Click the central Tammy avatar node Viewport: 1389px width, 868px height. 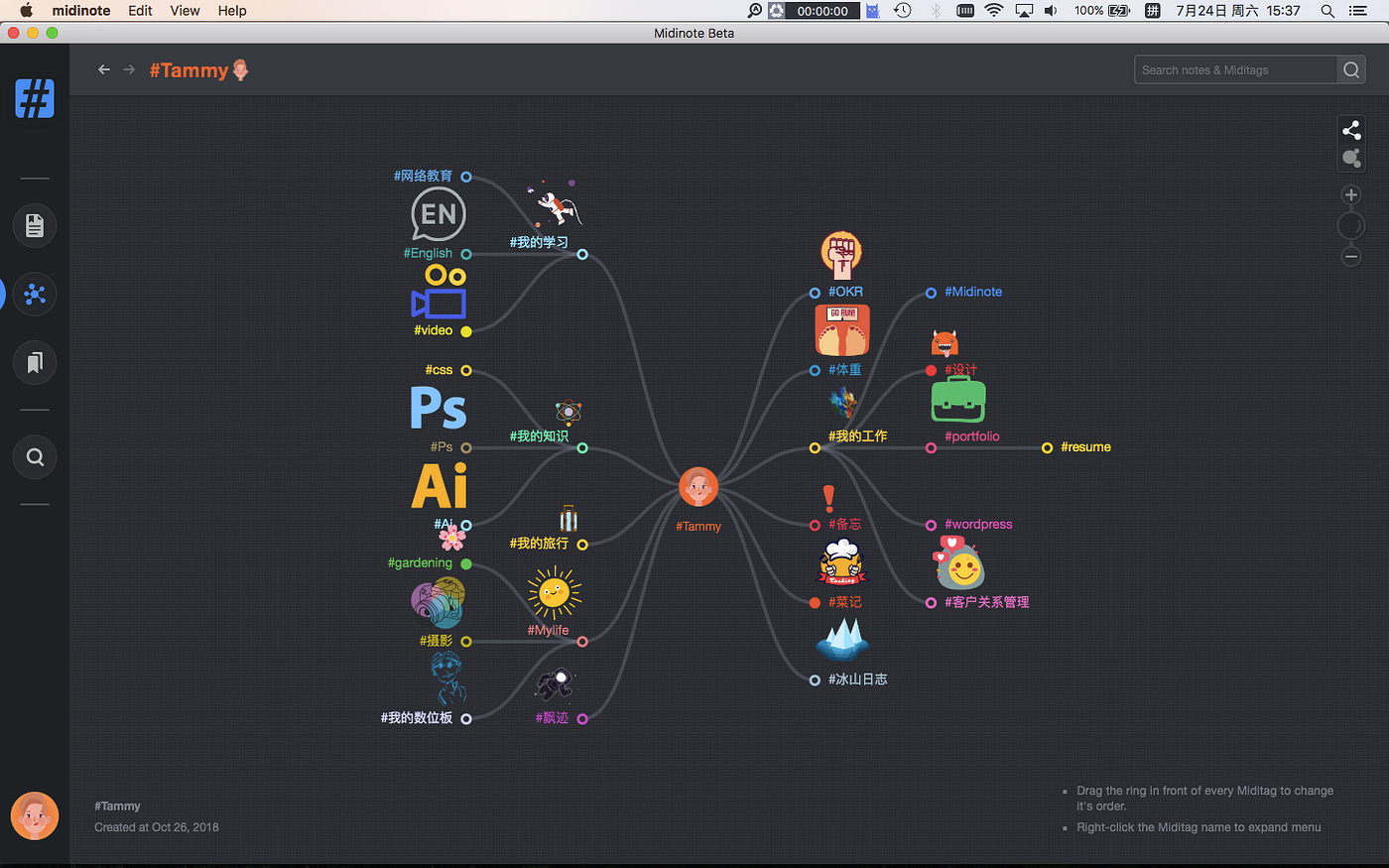pyautogui.click(x=698, y=487)
